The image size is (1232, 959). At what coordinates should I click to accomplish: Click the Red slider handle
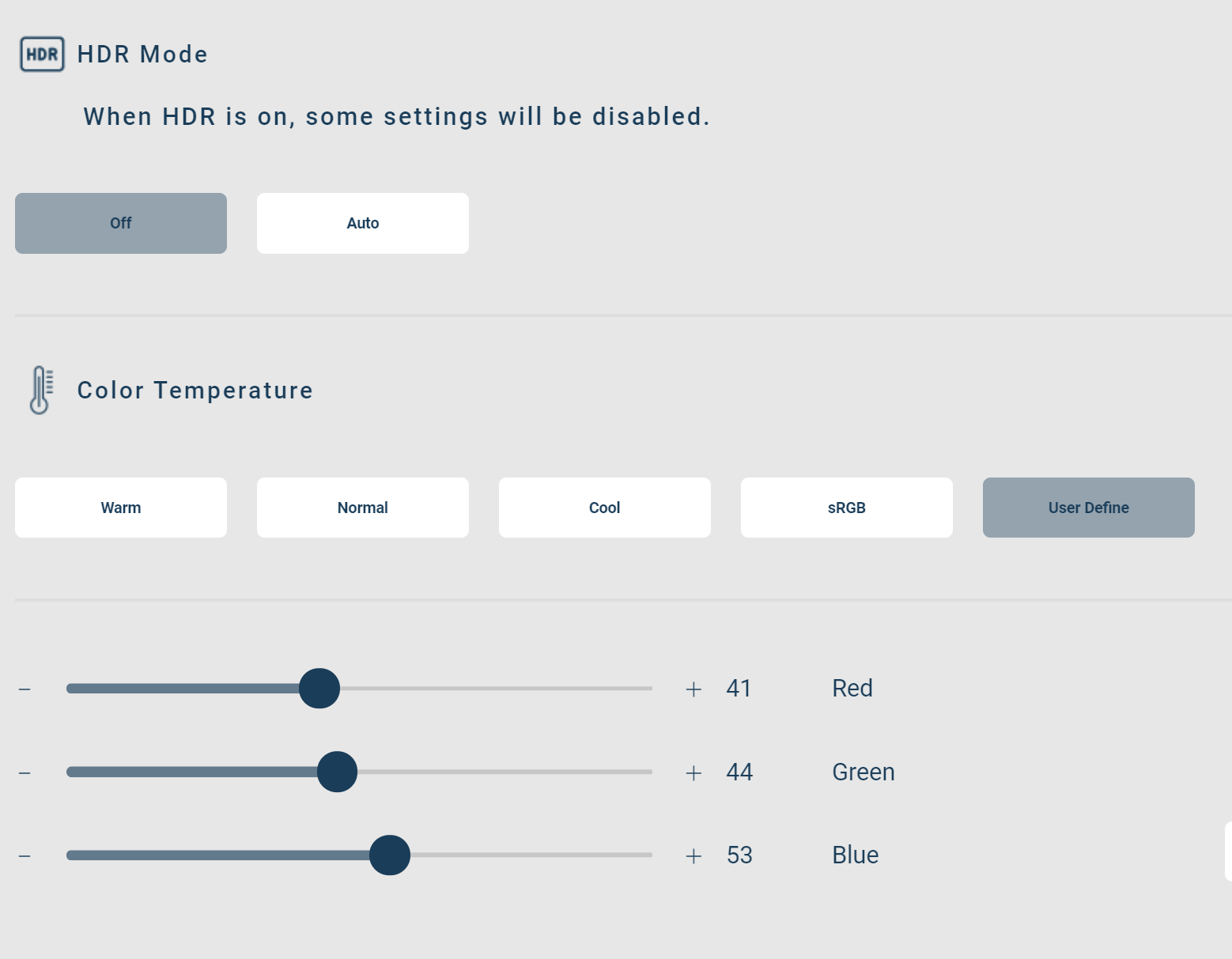pos(319,689)
